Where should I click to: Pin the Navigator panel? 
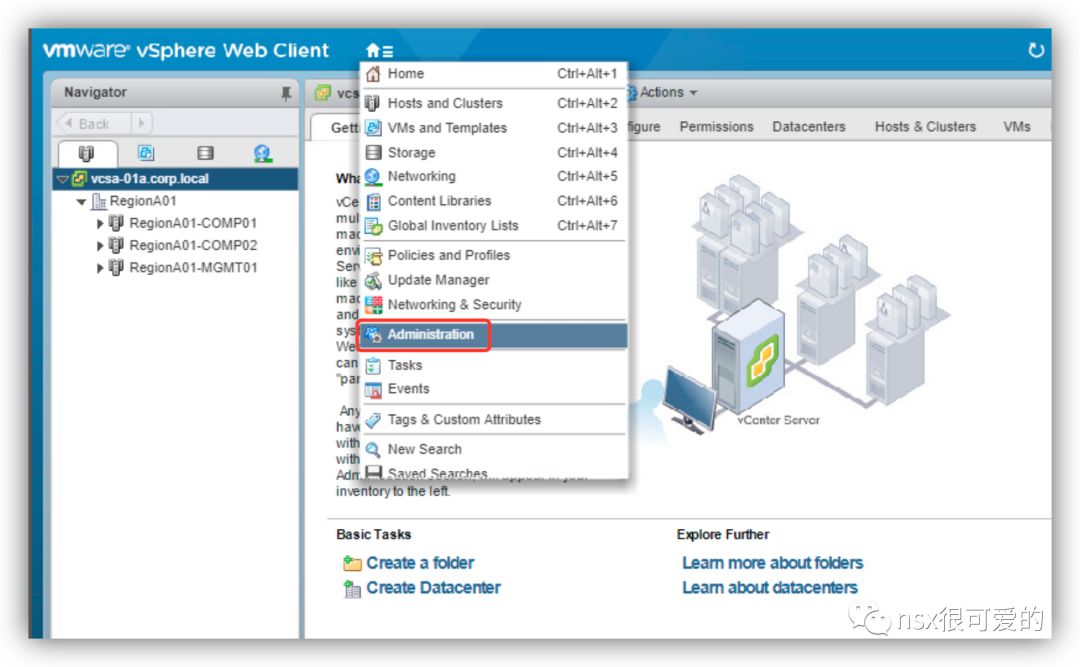(286, 93)
